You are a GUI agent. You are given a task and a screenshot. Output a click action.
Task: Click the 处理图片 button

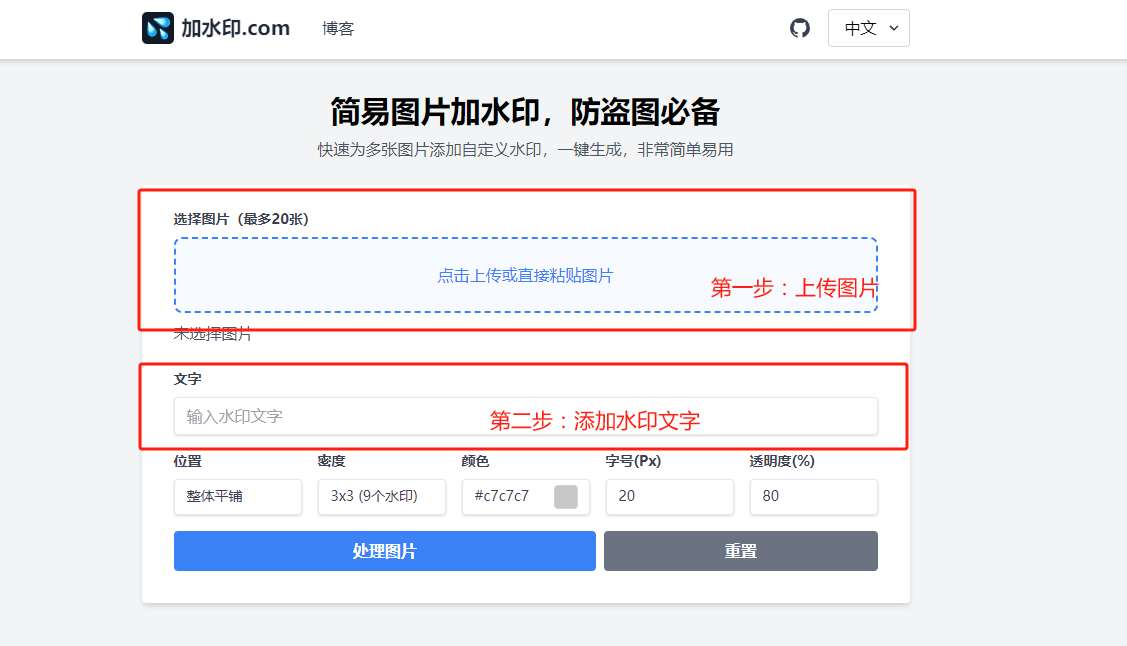(385, 551)
